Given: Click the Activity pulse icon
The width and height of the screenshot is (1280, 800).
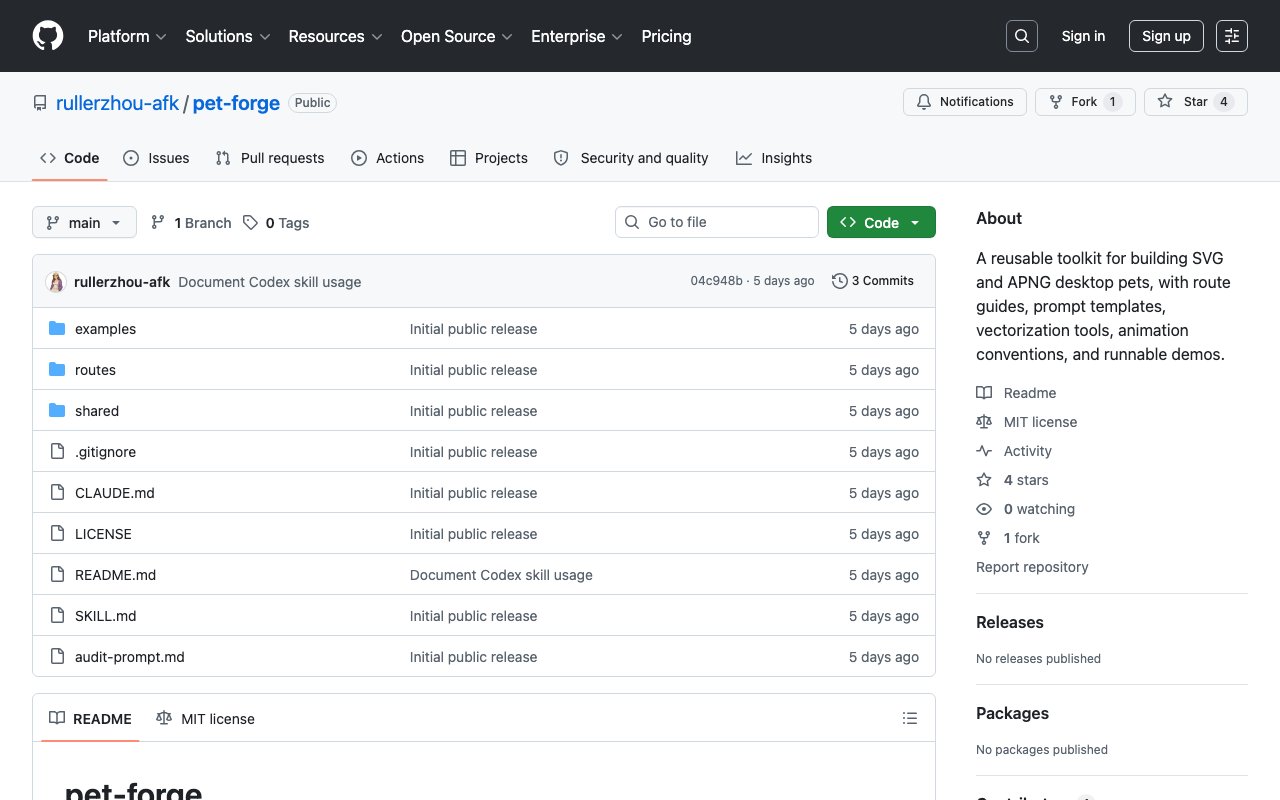Looking at the screenshot, I should [x=984, y=451].
